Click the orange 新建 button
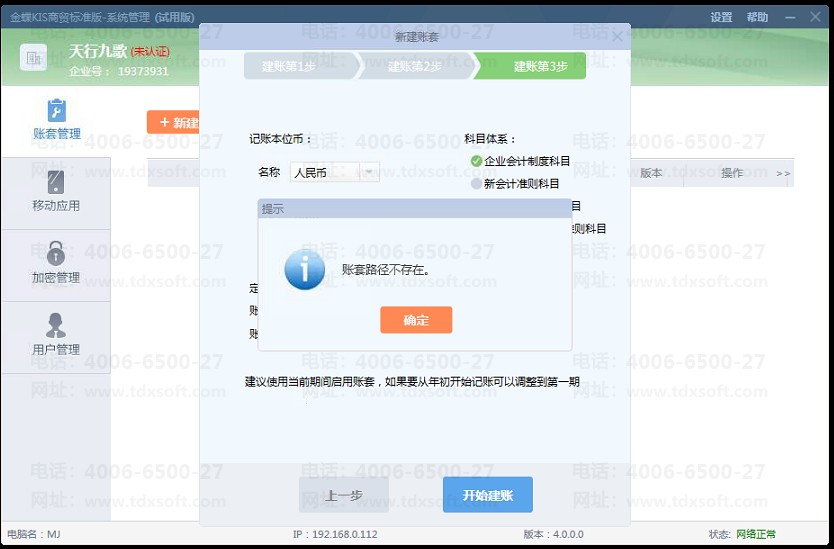 pos(174,123)
